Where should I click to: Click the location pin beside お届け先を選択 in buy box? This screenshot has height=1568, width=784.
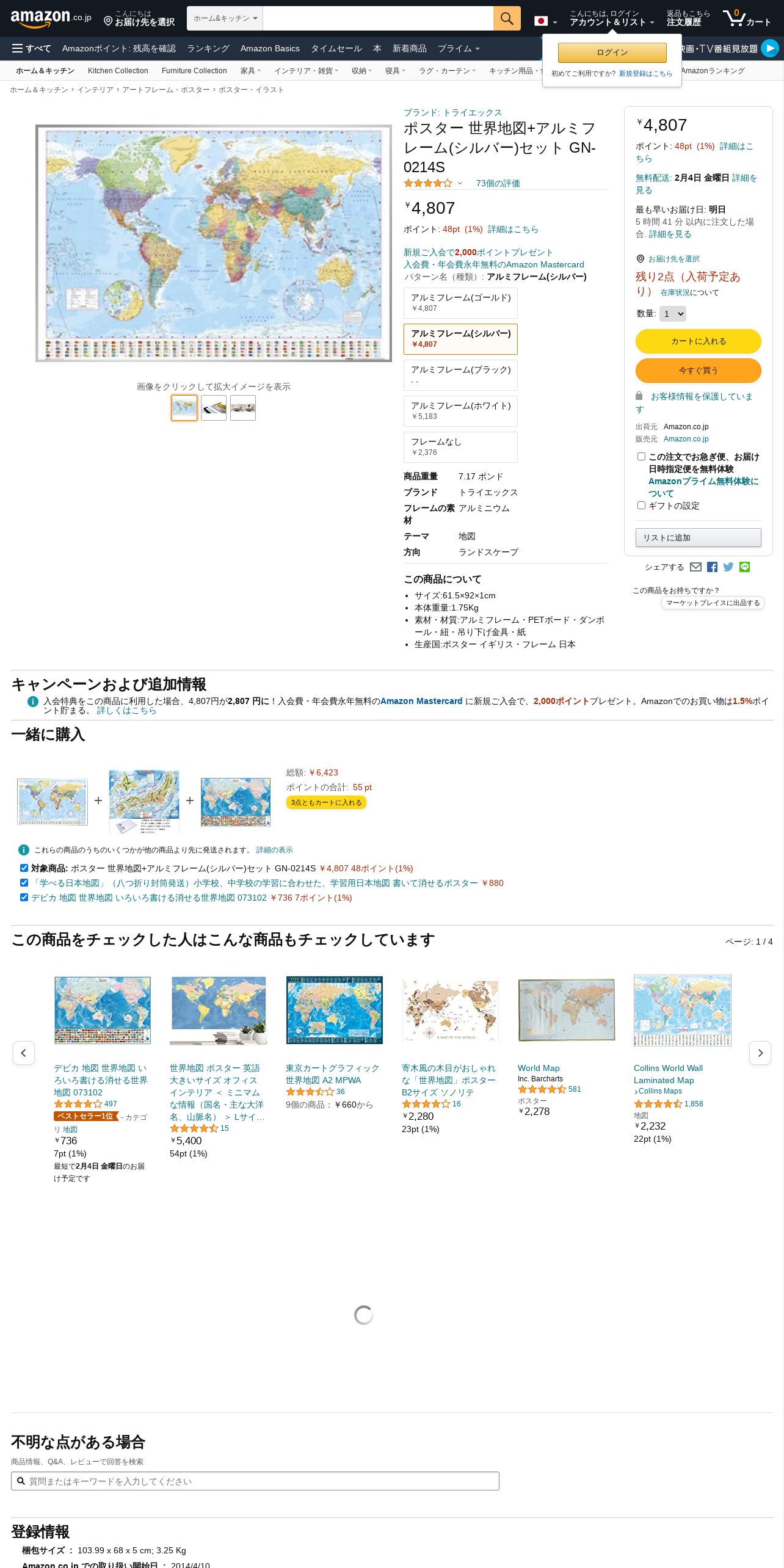pos(641,259)
